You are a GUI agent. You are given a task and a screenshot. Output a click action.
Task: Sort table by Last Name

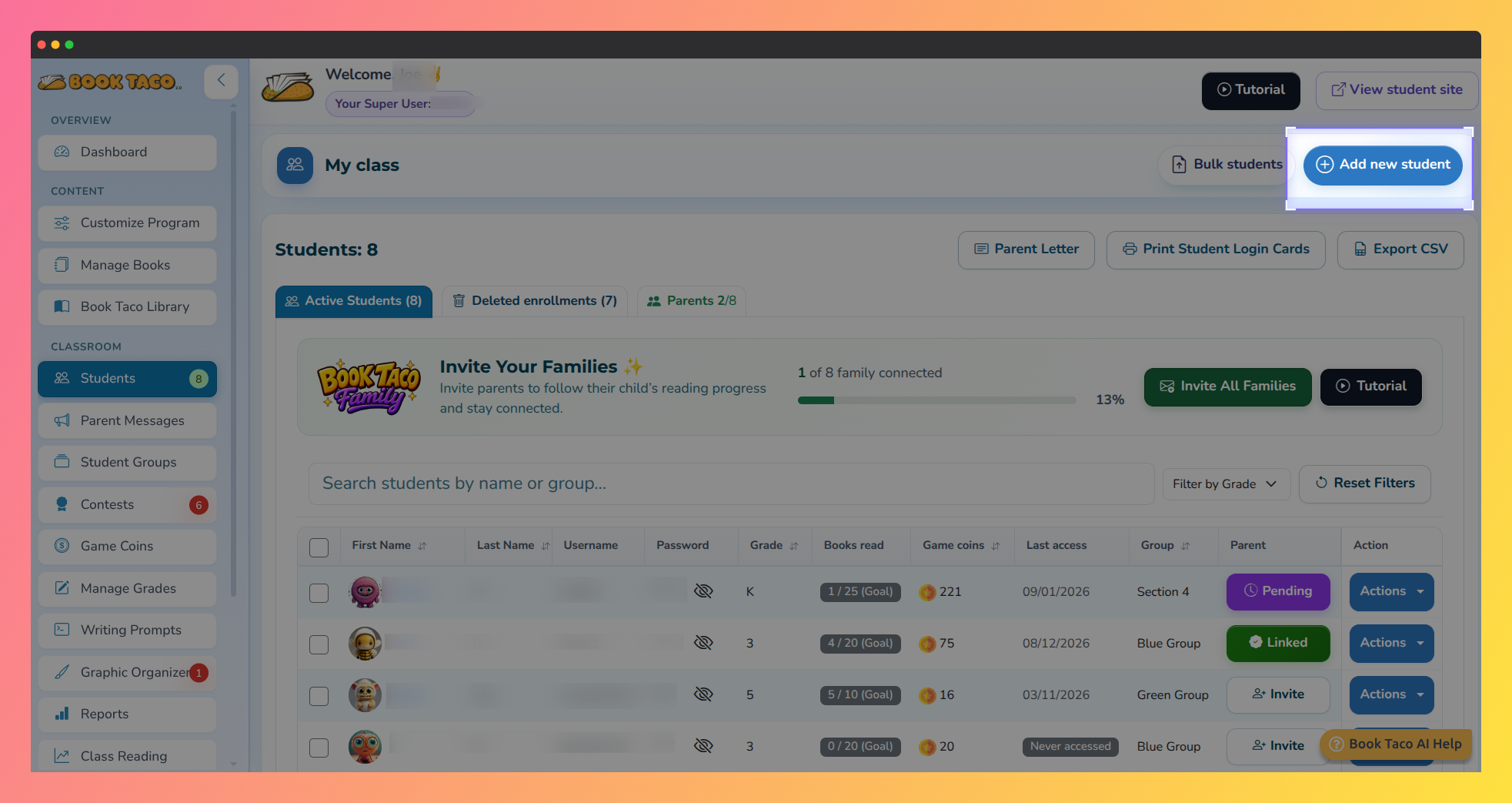(546, 546)
